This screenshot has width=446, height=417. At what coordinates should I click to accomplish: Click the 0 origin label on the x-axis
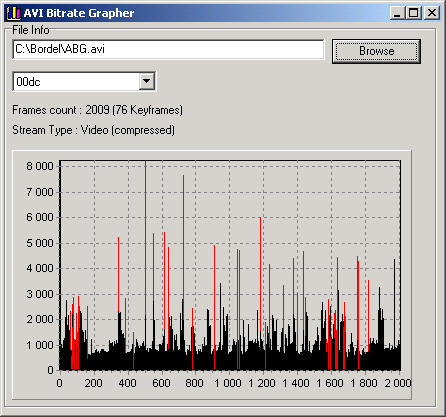(x=59, y=383)
